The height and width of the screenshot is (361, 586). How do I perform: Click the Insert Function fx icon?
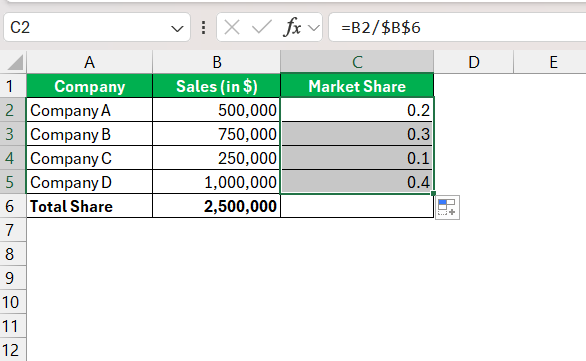tap(293, 27)
